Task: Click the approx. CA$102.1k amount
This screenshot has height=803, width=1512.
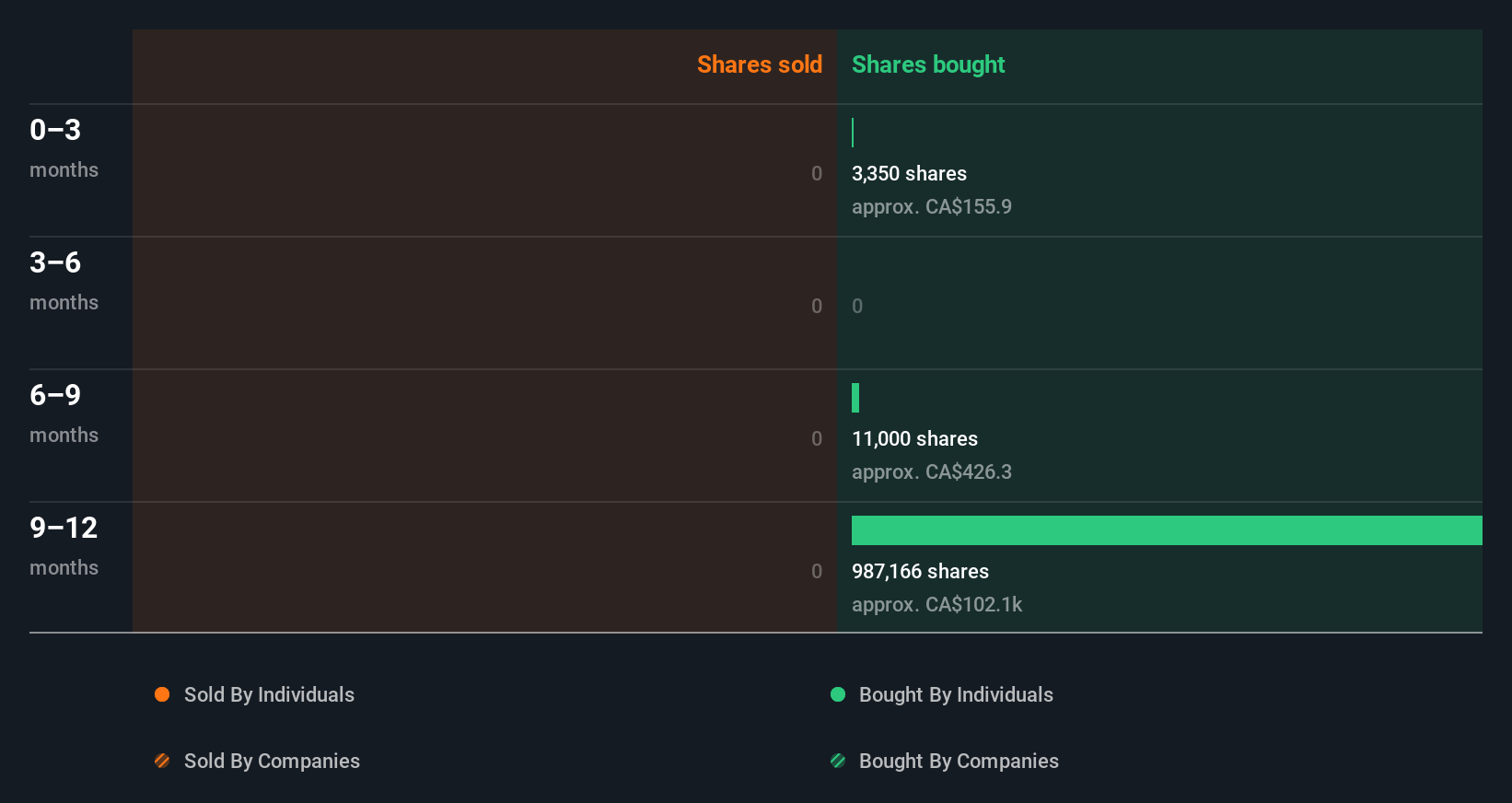Action: (x=936, y=604)
